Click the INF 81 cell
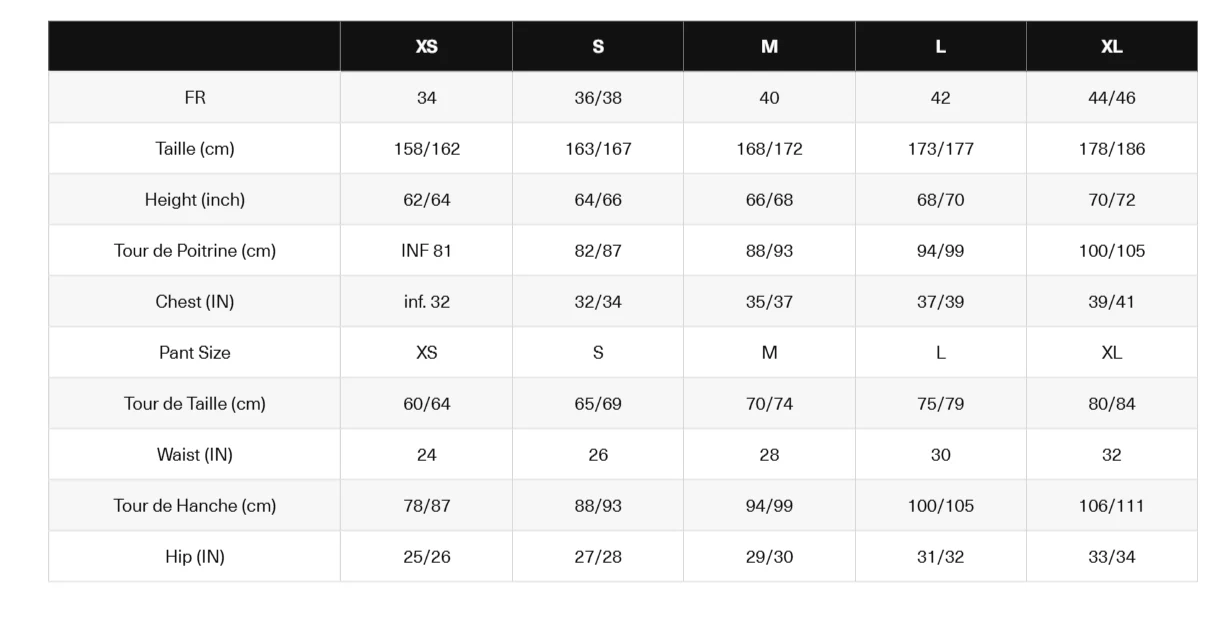The image size is (1227, 622). (426, 251)
